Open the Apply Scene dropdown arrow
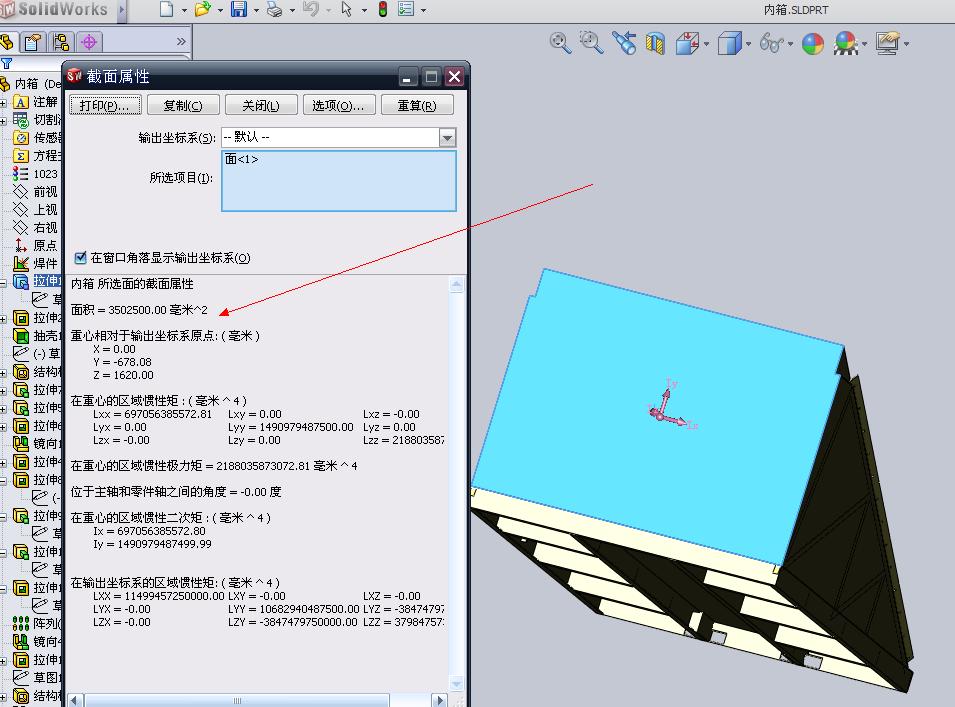The width and height of the screenshot is (955, 707). click(x=864, y=44)
